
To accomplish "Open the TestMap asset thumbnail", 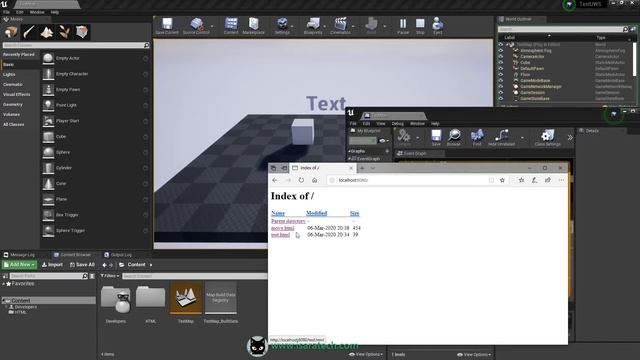I will pyautogui.click(x=186, y=298).
